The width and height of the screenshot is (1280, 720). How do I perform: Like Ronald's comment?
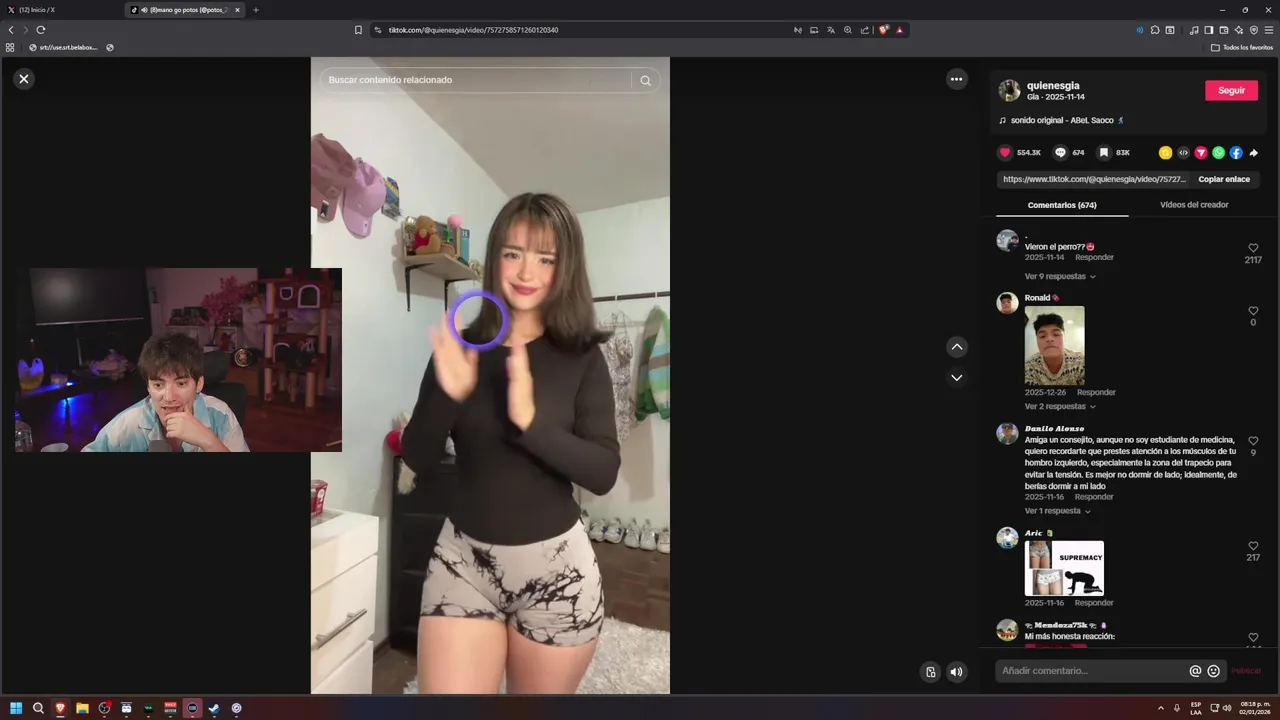click(x=1253, y=311)
